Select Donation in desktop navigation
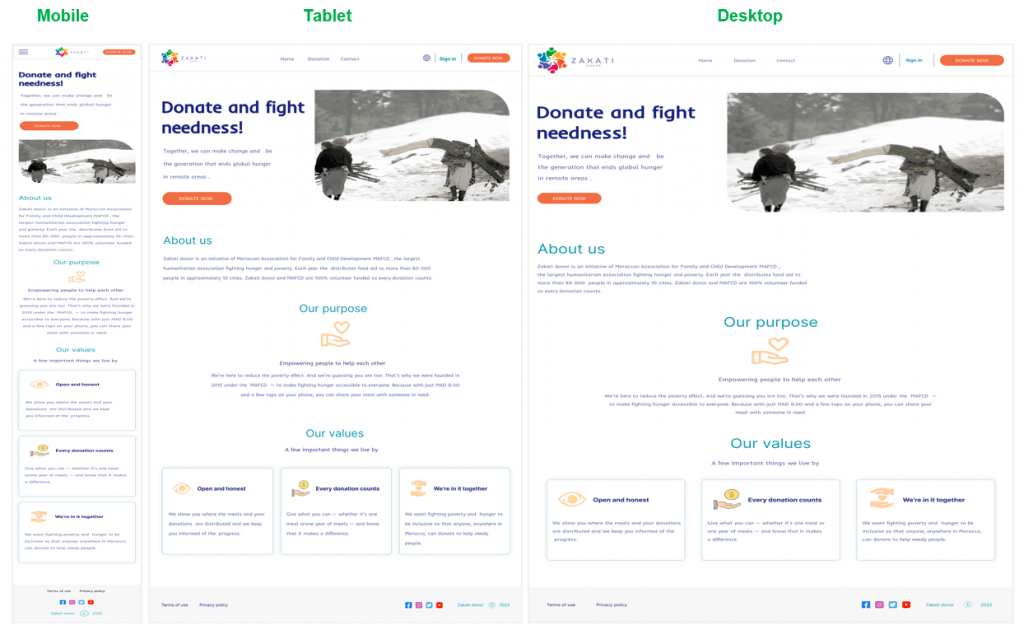 pos(744,60)
